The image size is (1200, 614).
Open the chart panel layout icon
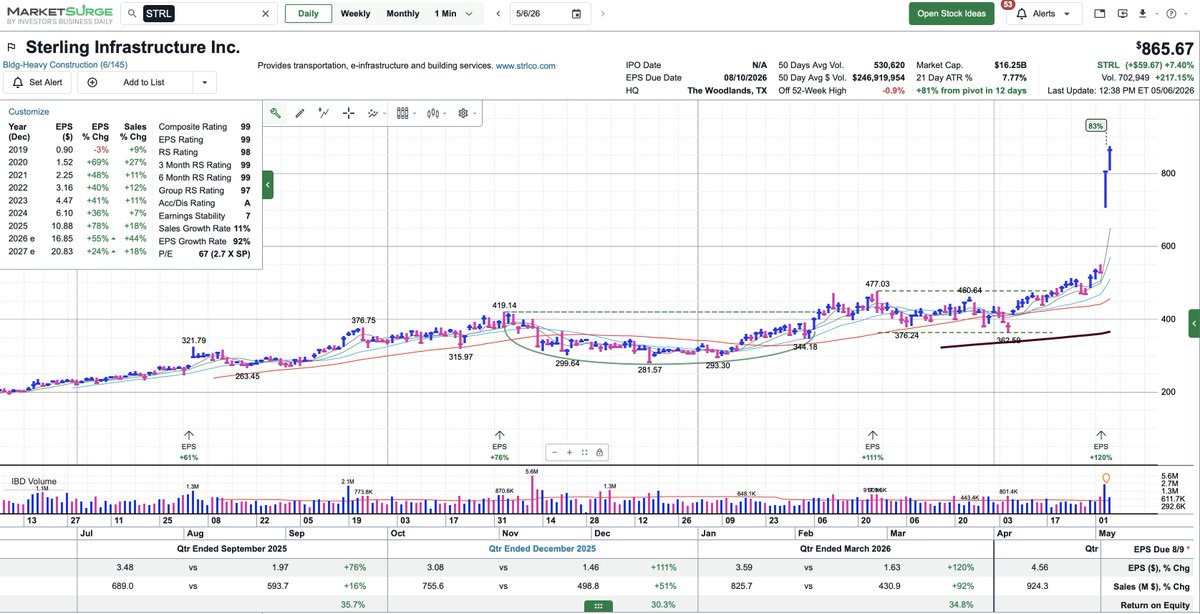pyautogui.click(x=402, y=113)
